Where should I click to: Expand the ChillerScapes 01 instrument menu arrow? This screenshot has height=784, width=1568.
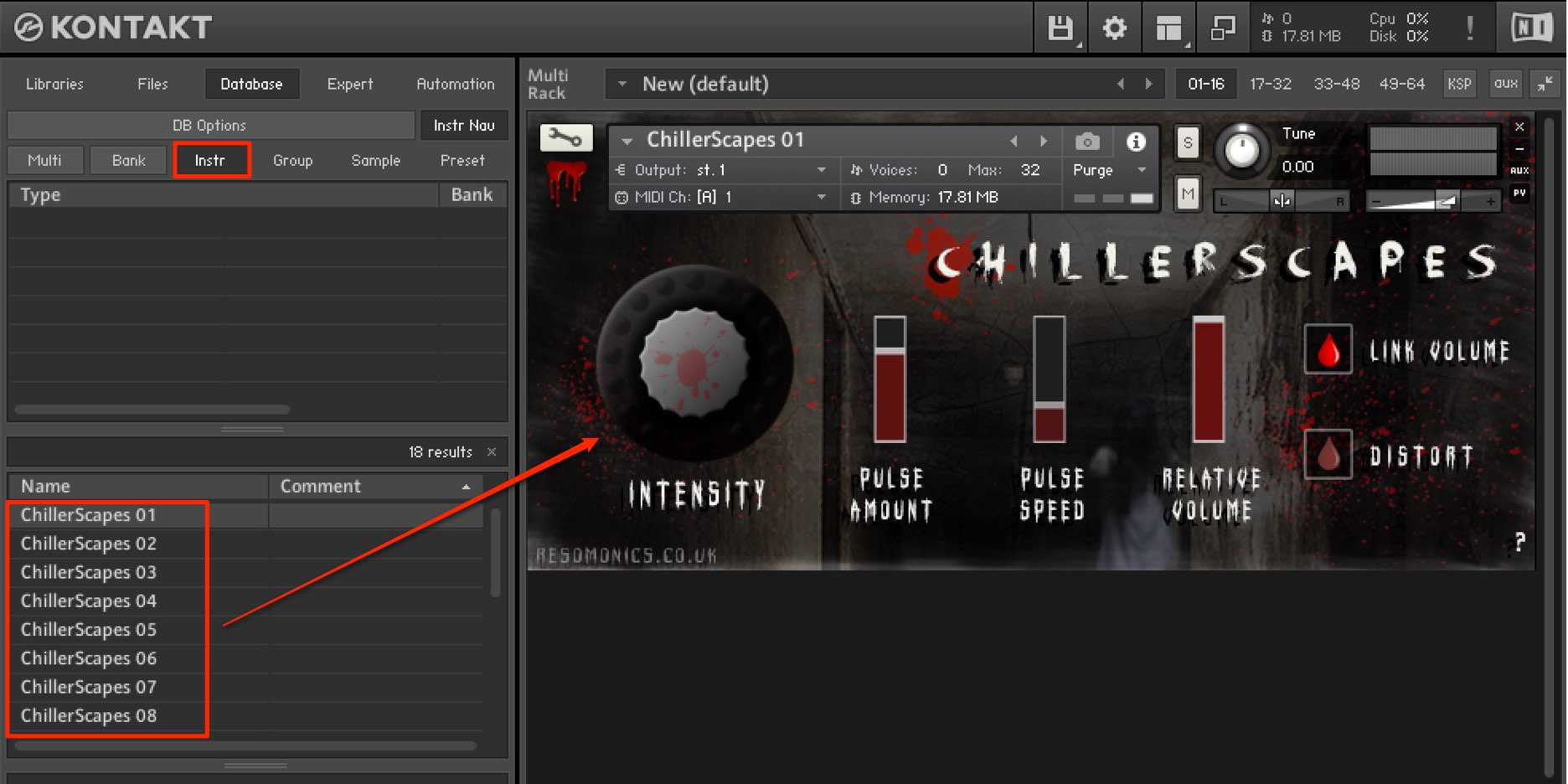627,141
